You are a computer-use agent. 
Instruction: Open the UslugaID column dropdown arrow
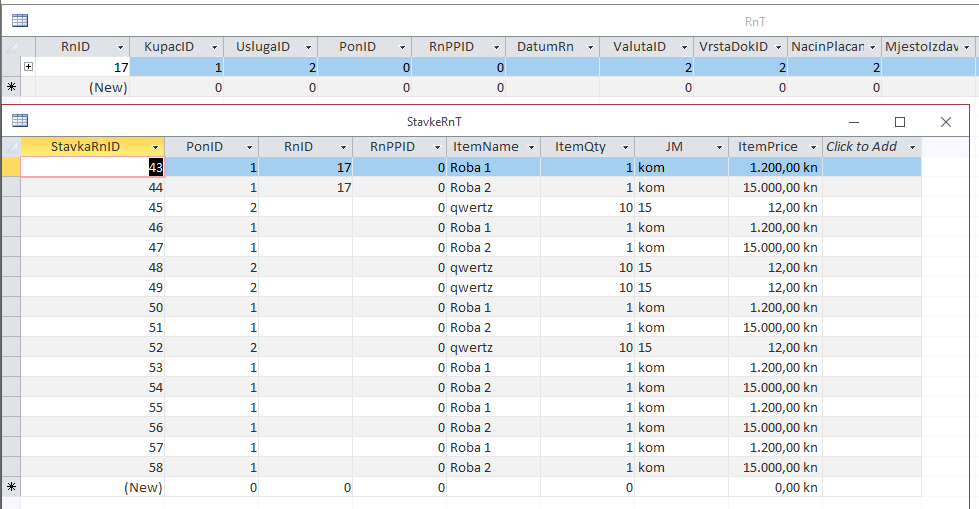click(x=308, y=47)
